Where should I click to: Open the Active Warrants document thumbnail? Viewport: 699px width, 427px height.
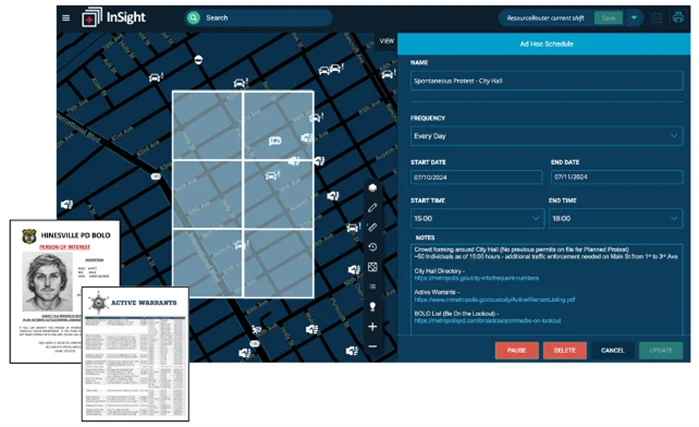point(136,354)
